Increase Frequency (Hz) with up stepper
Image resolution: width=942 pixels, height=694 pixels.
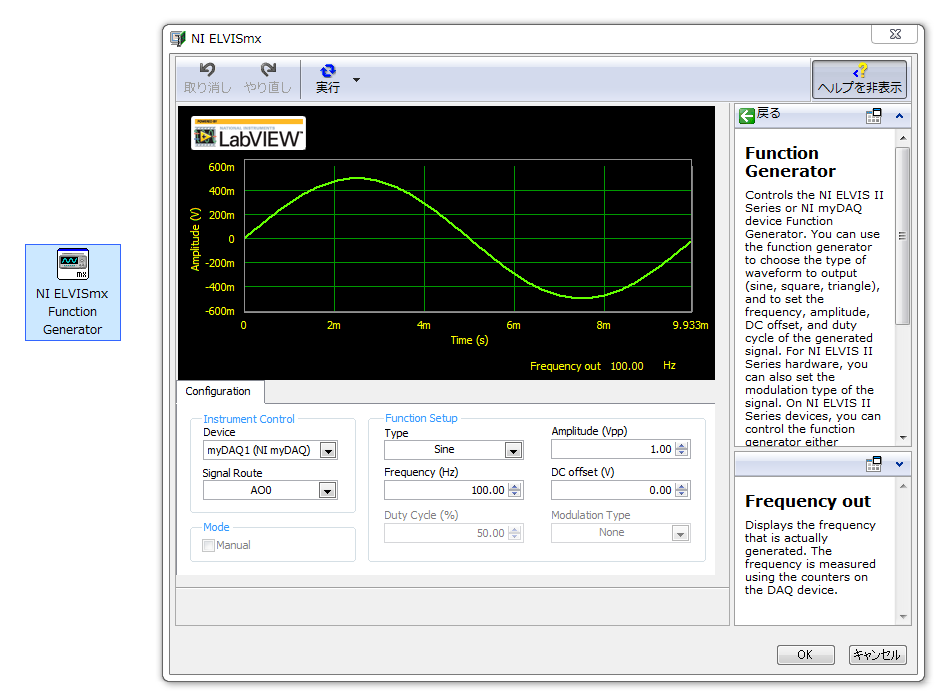pos(515,486)
